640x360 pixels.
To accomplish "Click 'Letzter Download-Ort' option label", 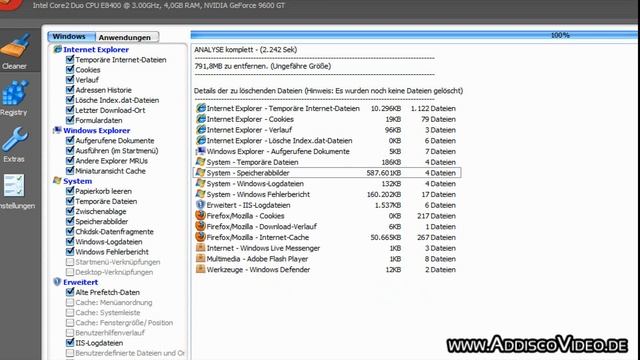I will pos(110,110).
